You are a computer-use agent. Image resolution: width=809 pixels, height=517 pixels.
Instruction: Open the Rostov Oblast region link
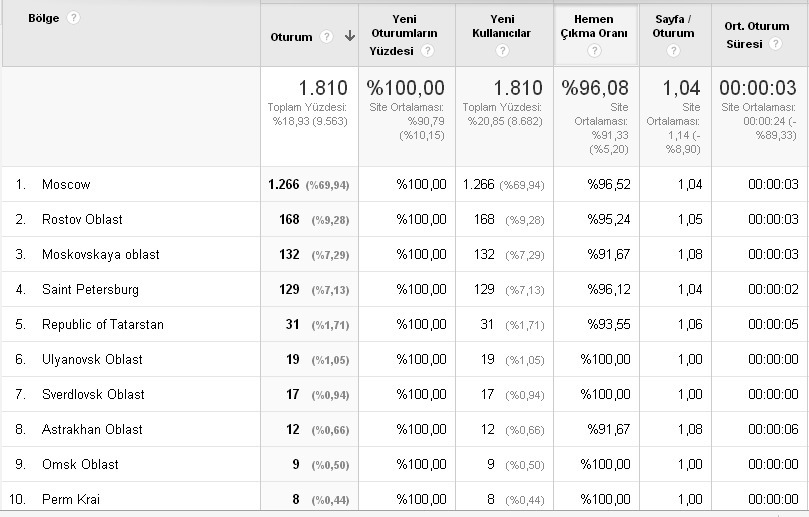(x=82, y=219)
